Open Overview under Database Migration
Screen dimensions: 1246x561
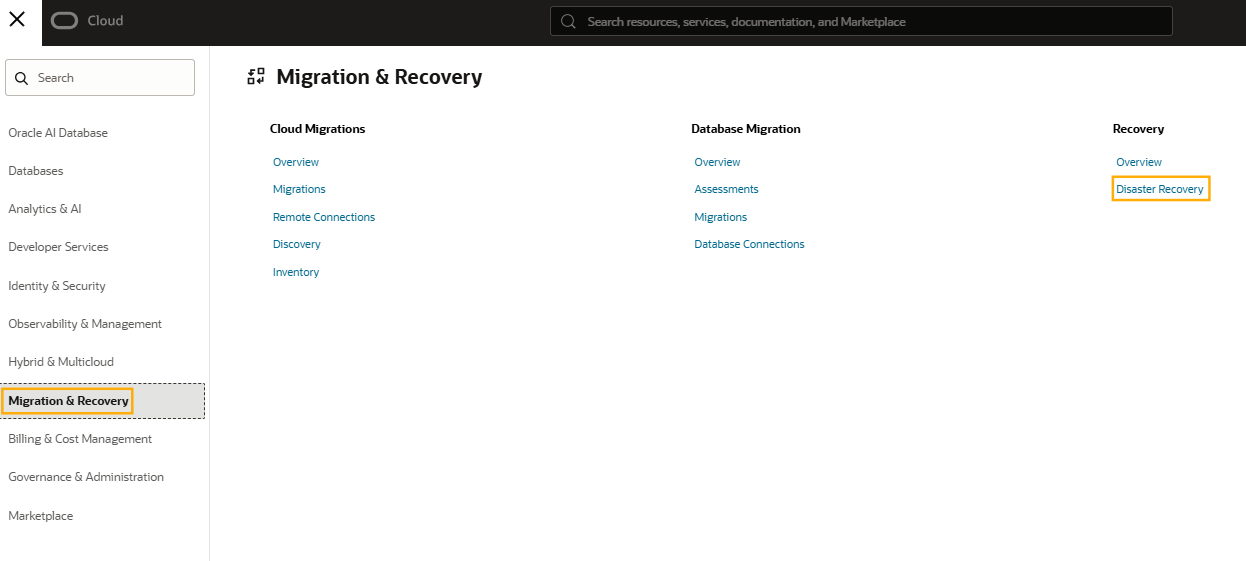coord(718,162)
